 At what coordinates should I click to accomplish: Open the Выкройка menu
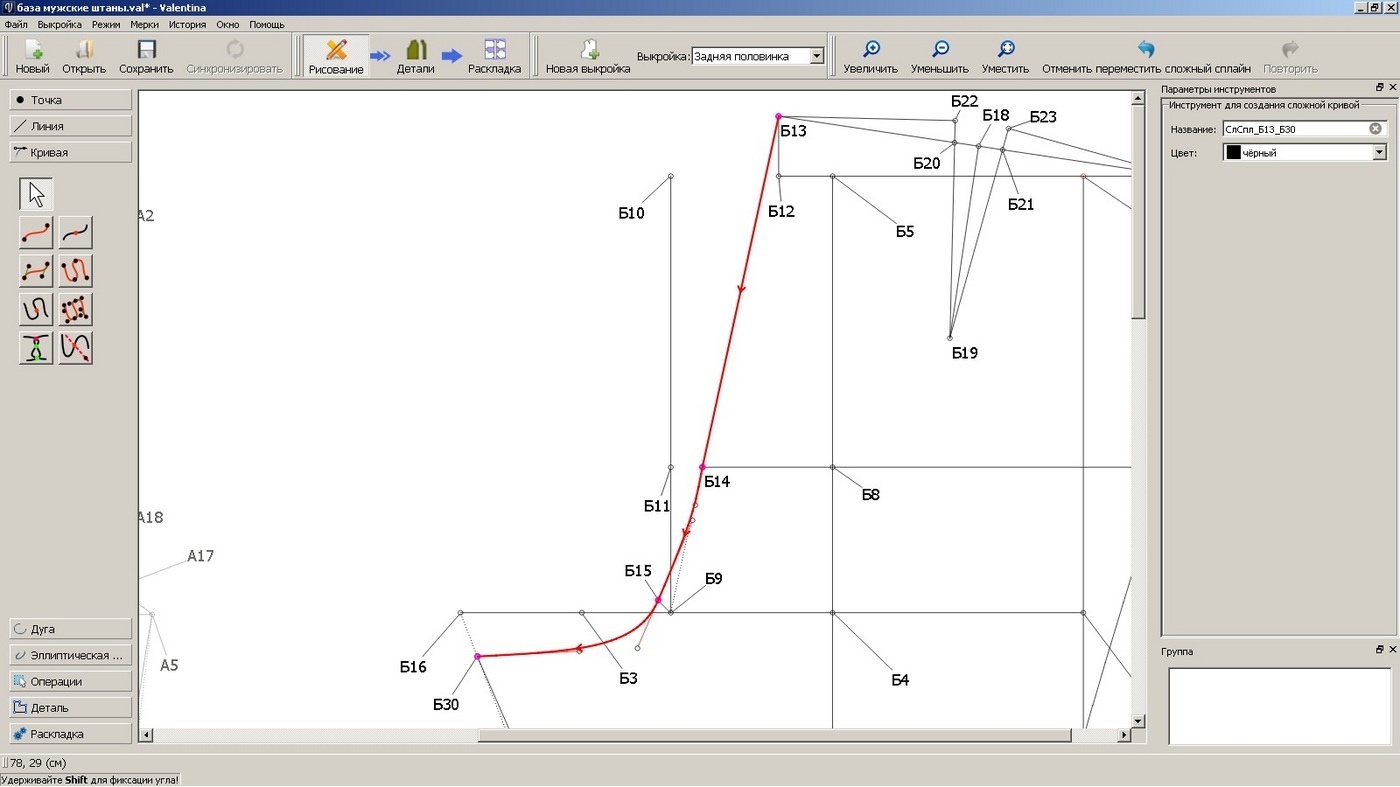point(60,24)
